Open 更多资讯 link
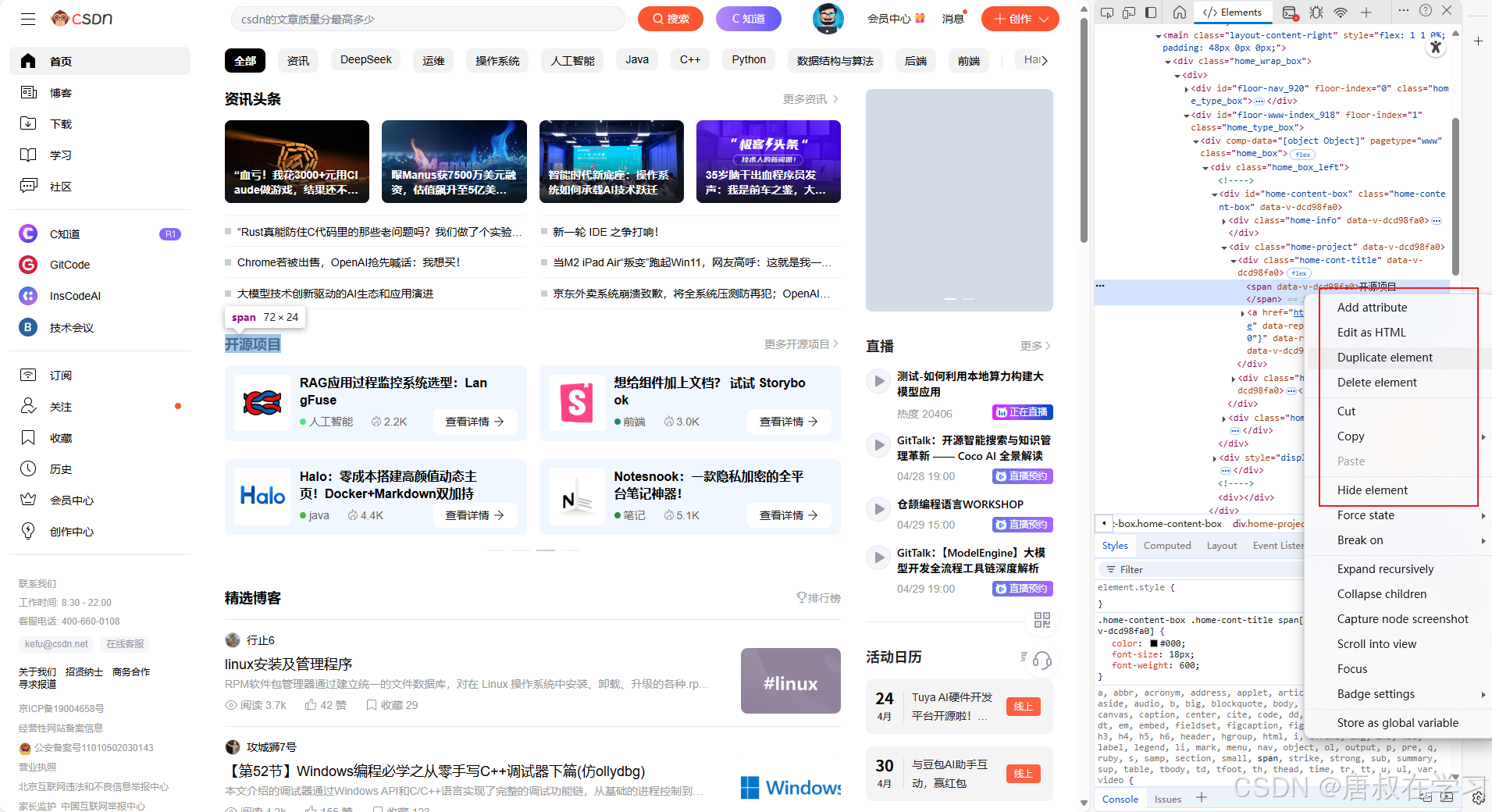This screenshot has height=812, width=1492. coord(810,99)
